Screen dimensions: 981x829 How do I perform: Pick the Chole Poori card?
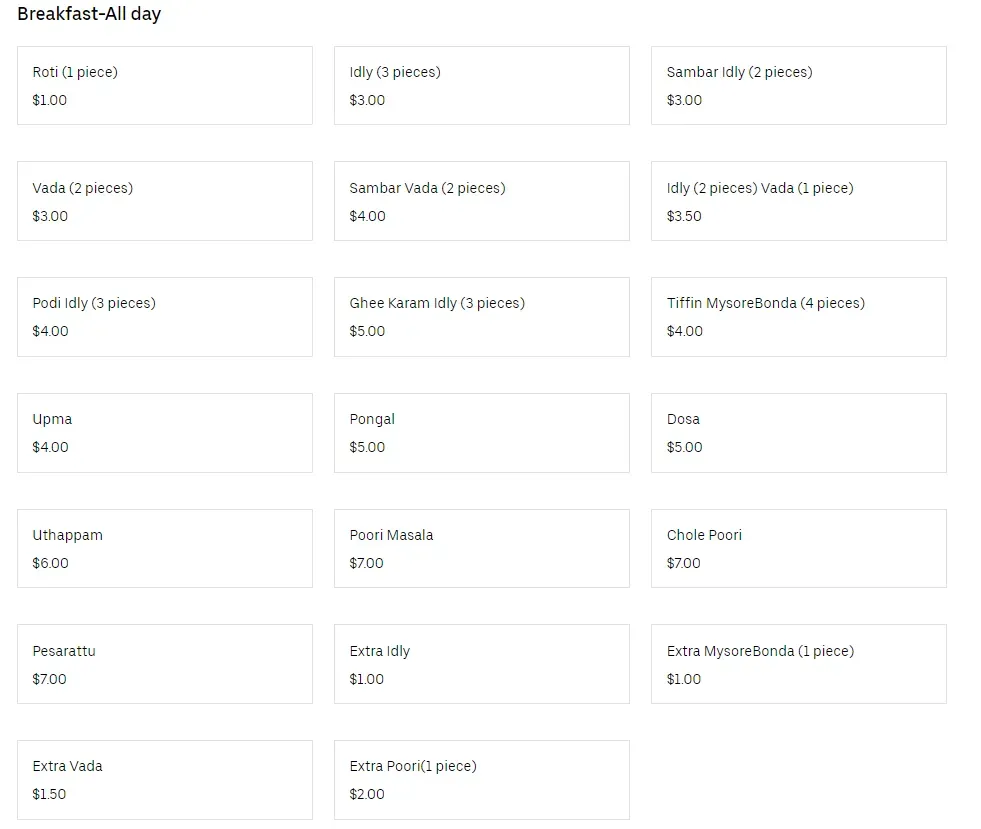[x=798, y=548]
